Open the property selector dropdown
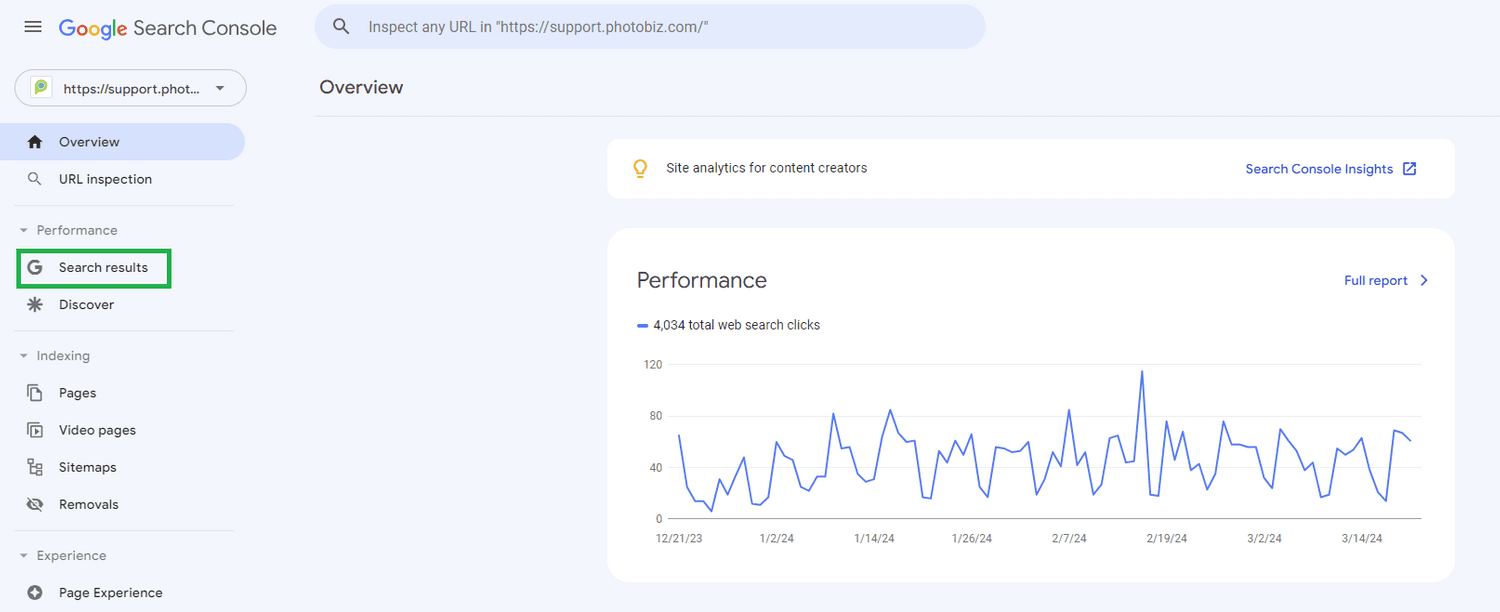The height and width of the screenshot is (612, 1500). click(130, 88)
